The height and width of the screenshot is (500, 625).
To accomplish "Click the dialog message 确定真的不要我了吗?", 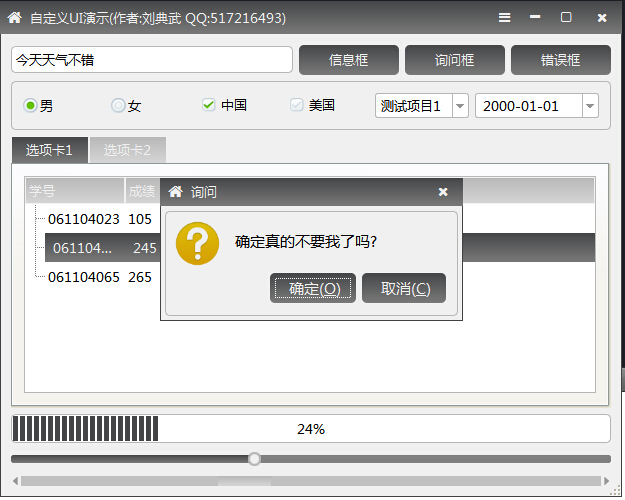I will [306, 242].
